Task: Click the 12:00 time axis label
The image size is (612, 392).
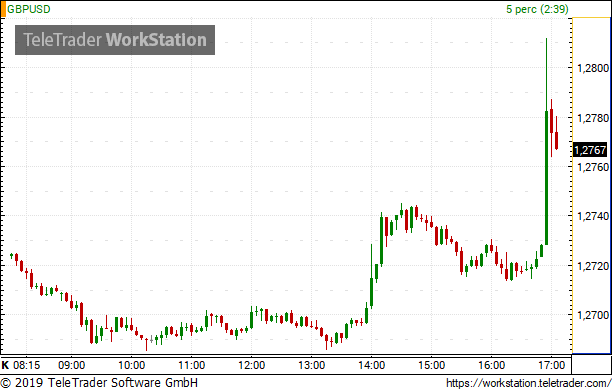Action: coord(252,365)
